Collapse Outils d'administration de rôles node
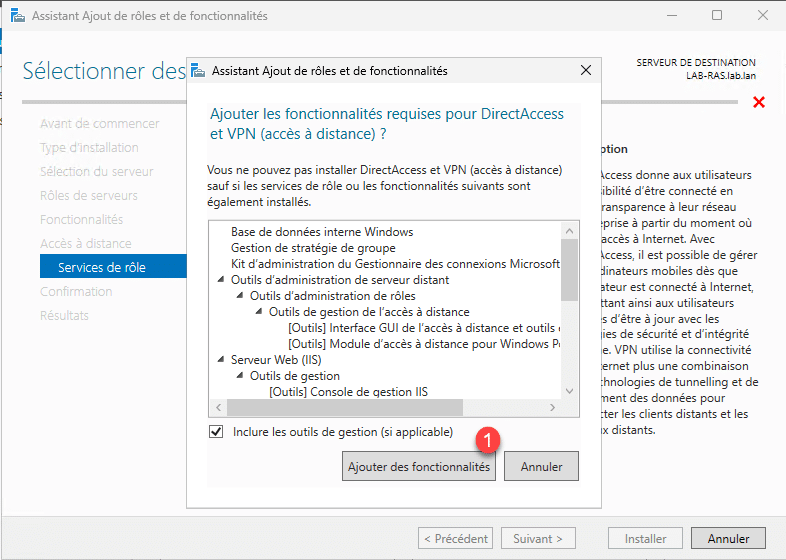Screen dimensions: 786x560 (240, 296)
